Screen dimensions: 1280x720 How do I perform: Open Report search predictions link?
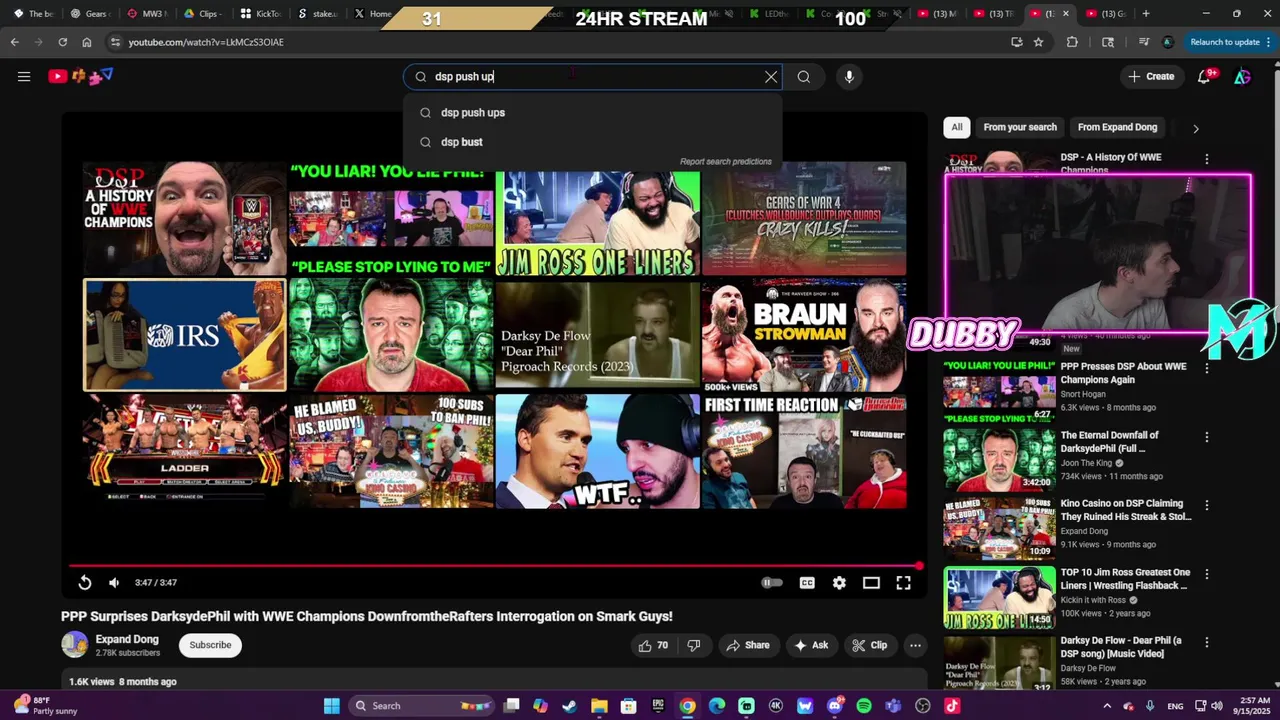point(725,161)
